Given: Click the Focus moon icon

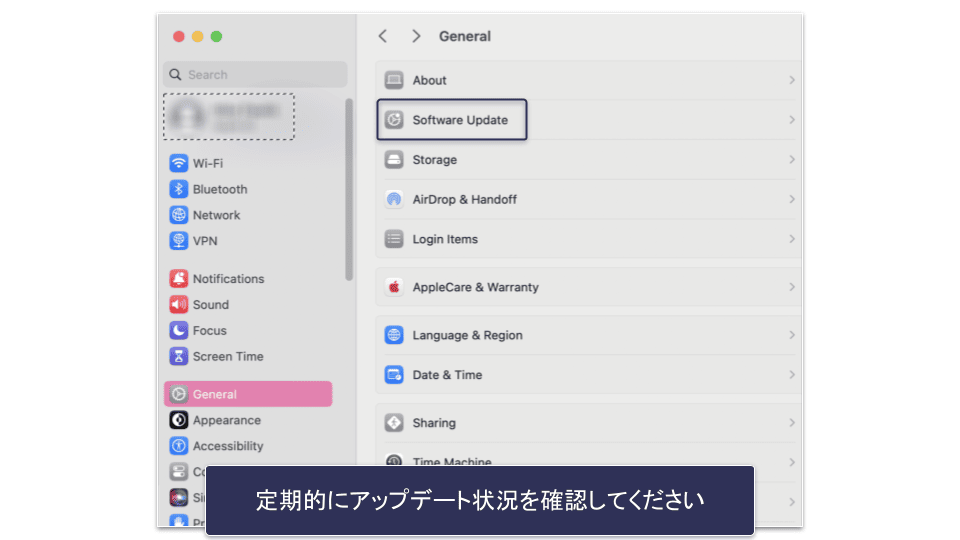Looking at the screenshot, I should [x=178, y=331].
